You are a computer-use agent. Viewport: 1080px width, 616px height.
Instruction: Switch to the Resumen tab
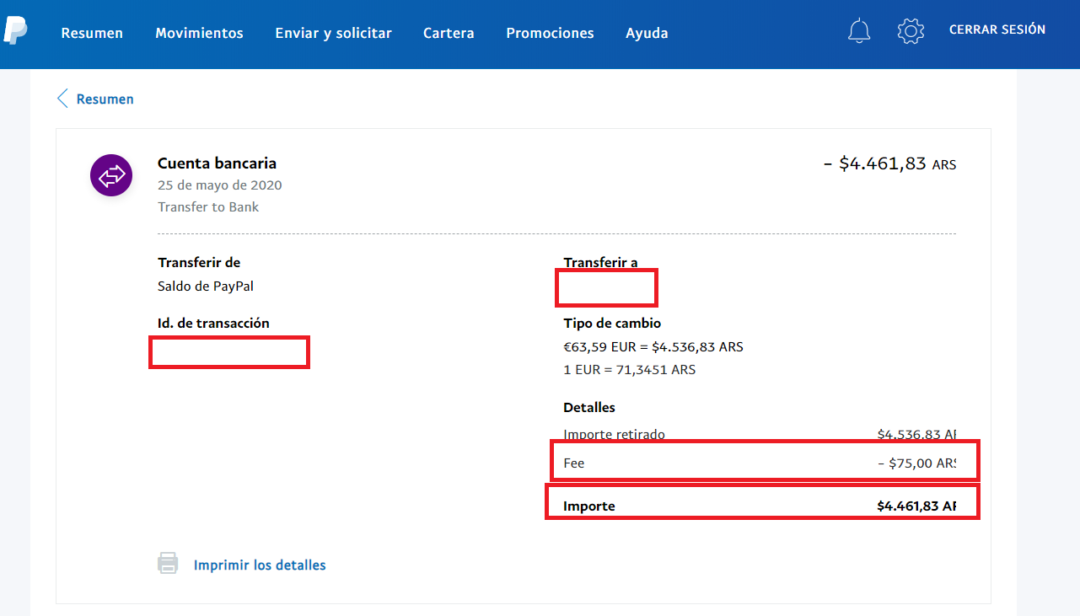[91, 33]
